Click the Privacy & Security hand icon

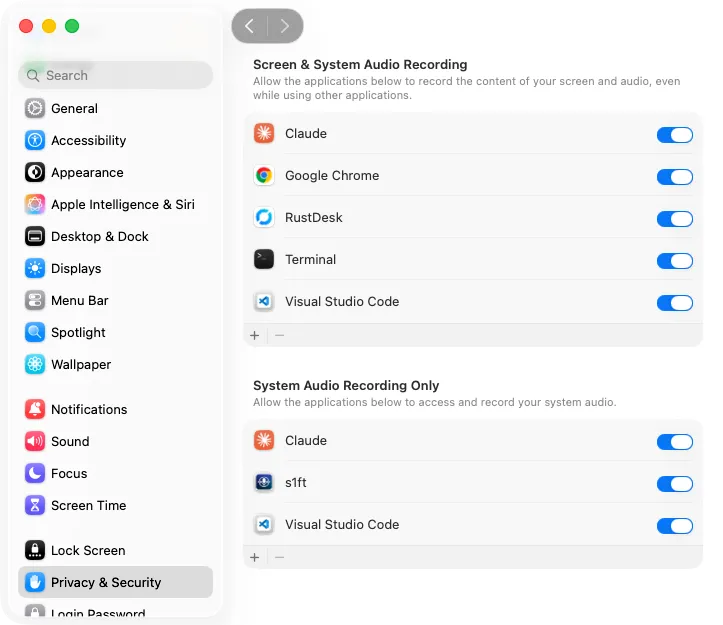click(x=35, y=582)
